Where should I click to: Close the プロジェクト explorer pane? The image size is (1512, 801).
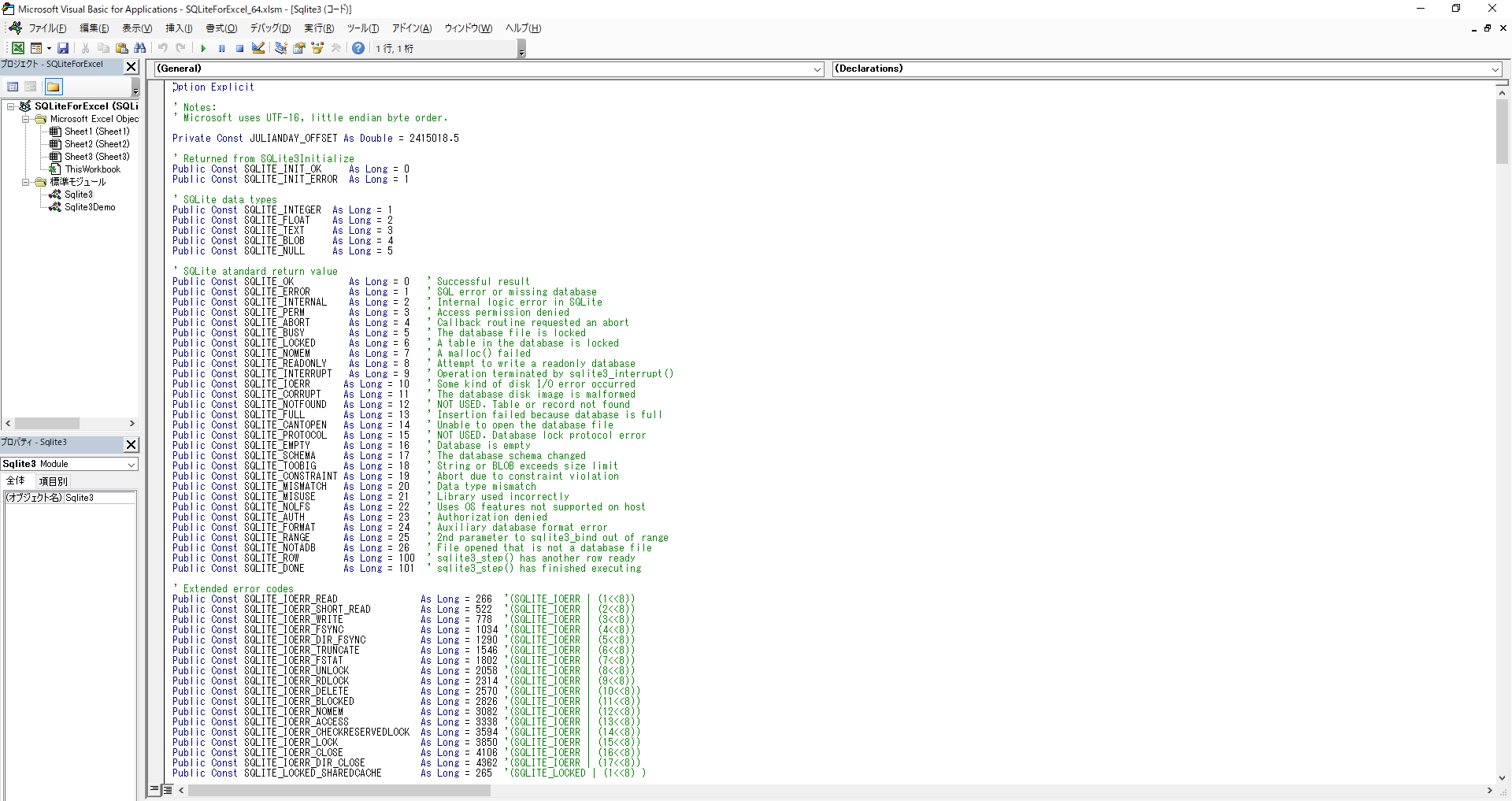[132, 66]
